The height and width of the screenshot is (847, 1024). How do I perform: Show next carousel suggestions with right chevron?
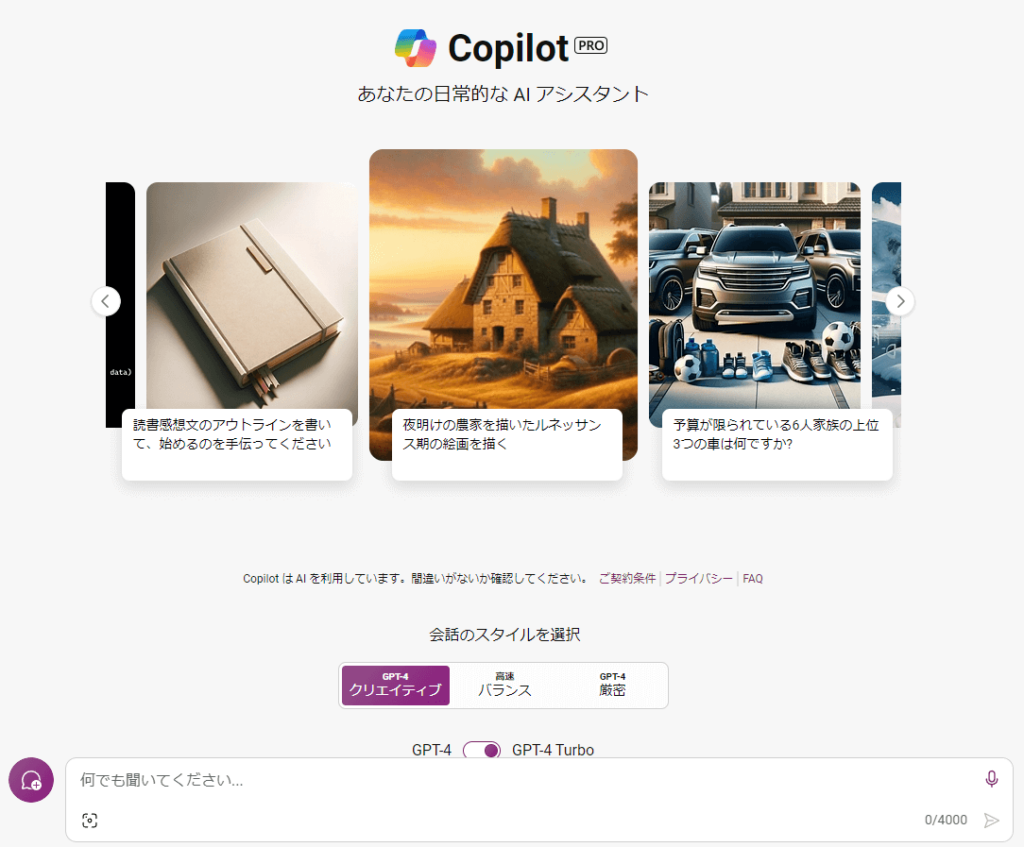coord(900,301)
